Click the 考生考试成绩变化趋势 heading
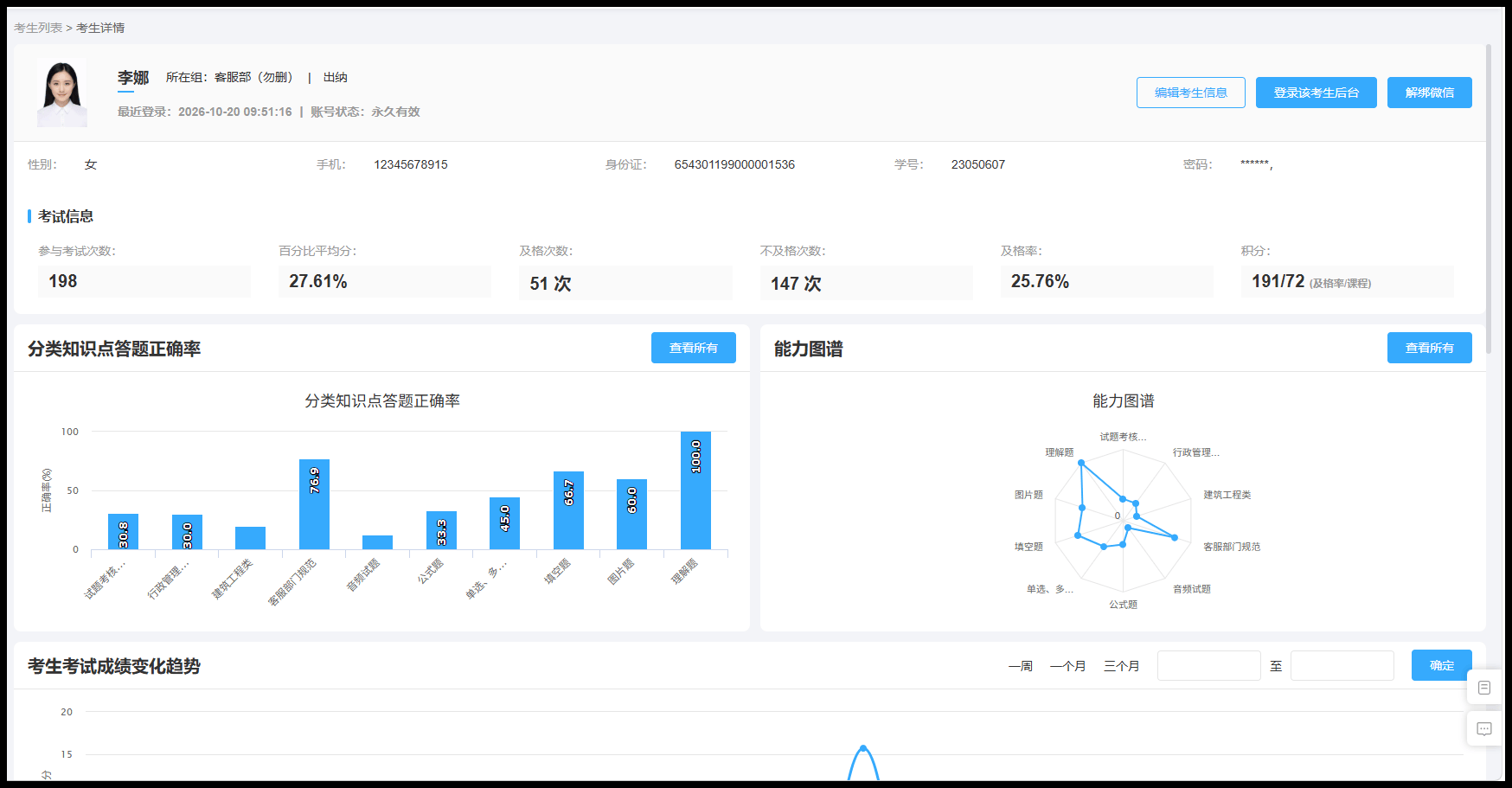Image resolution: width=1512 pixels, height=788 pixels. click(x=114, y=666)
